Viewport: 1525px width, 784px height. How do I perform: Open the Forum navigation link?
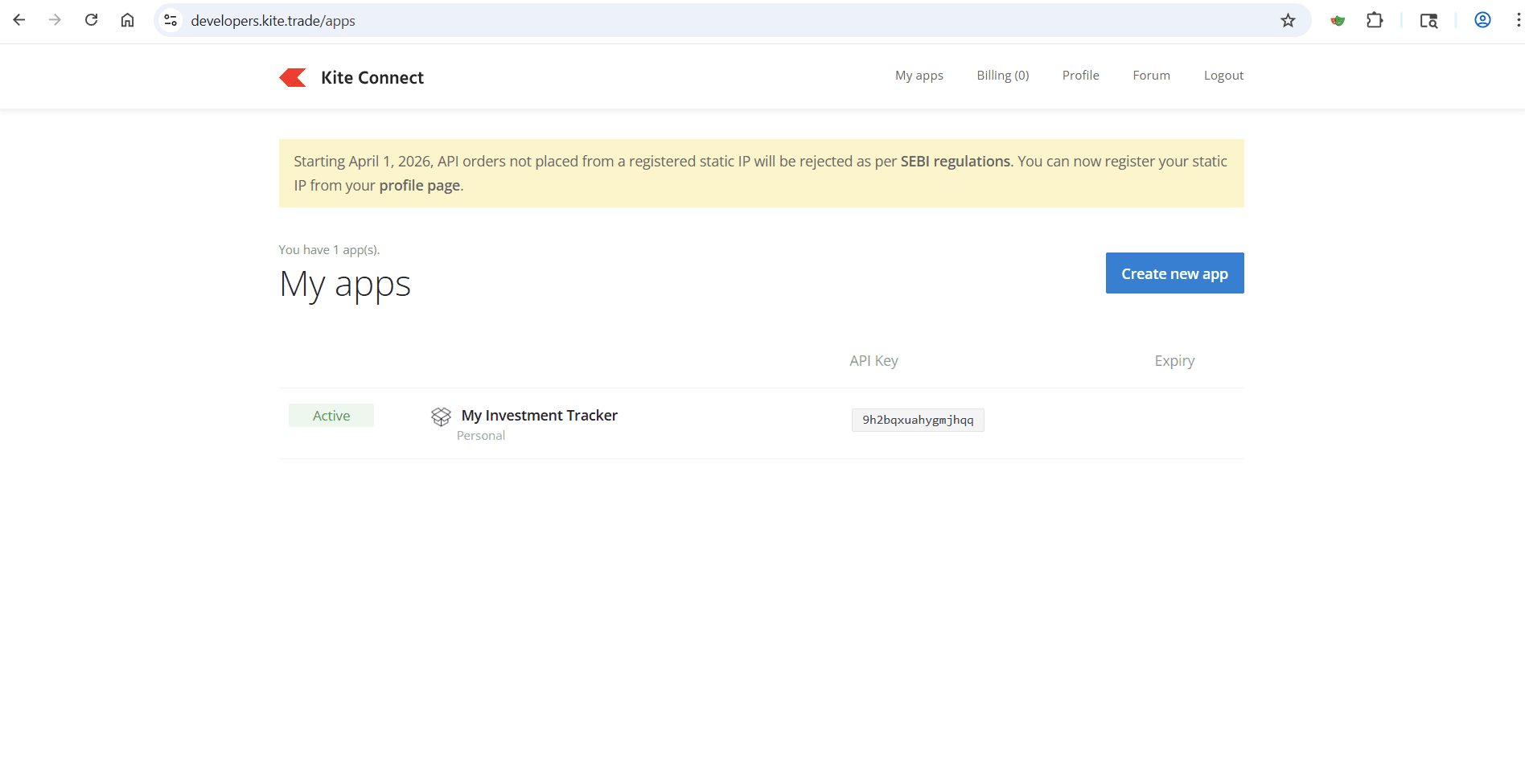[1151, 76]
